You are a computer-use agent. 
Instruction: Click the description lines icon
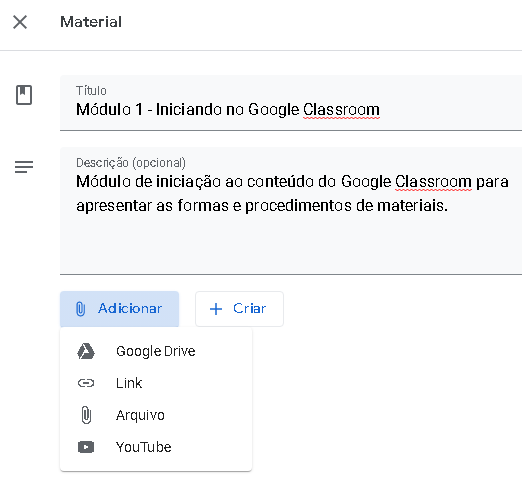(24, 167)
